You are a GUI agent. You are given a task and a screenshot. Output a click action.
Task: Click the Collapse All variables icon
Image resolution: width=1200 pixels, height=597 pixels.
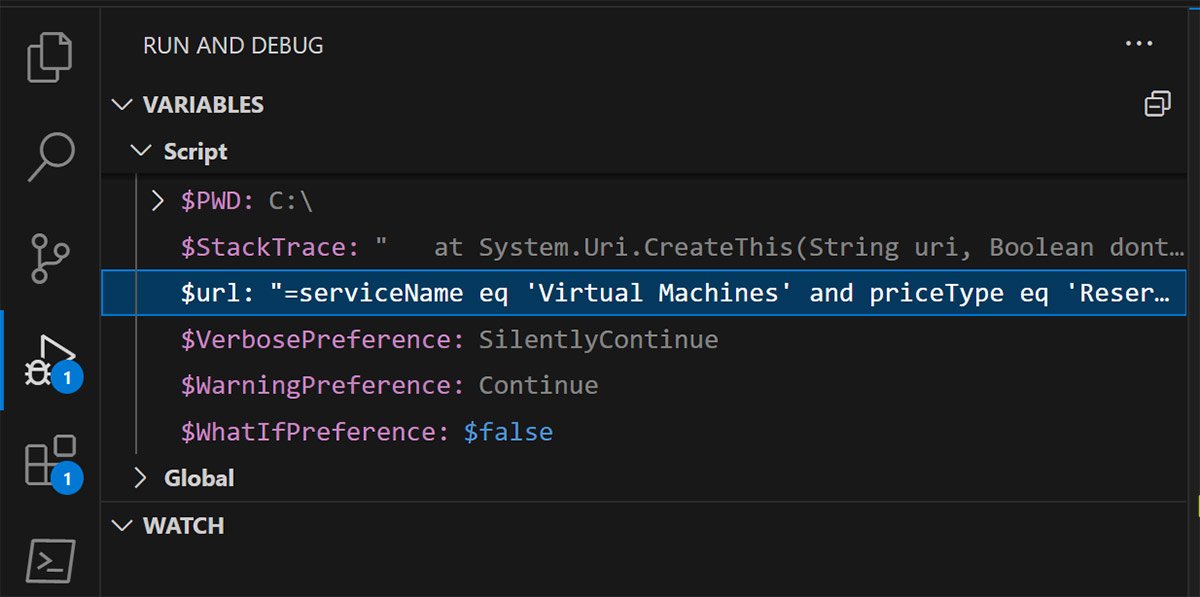click(1157, 104)
